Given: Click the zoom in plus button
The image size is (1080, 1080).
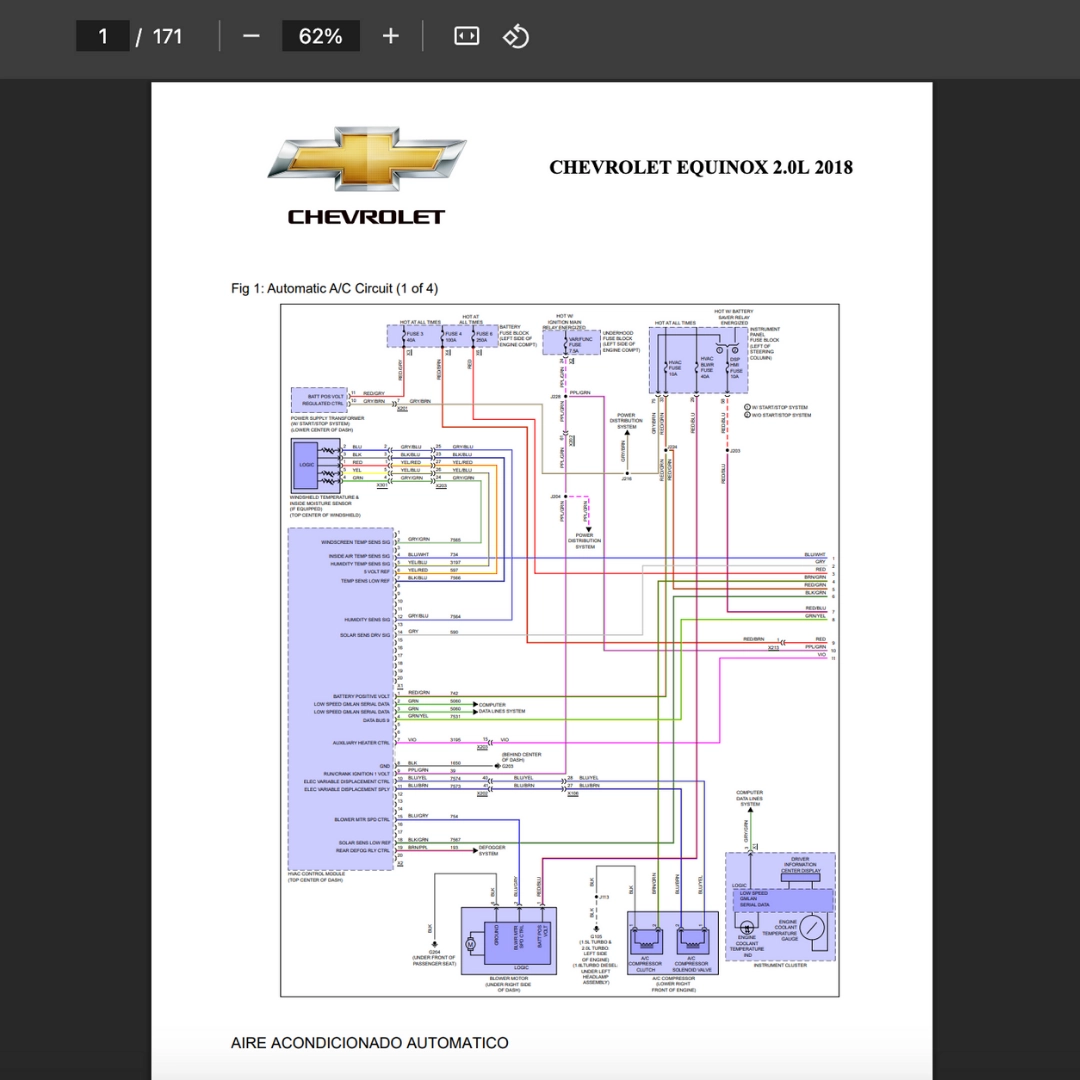Looking at the screenshot, I should pos(391,36).
